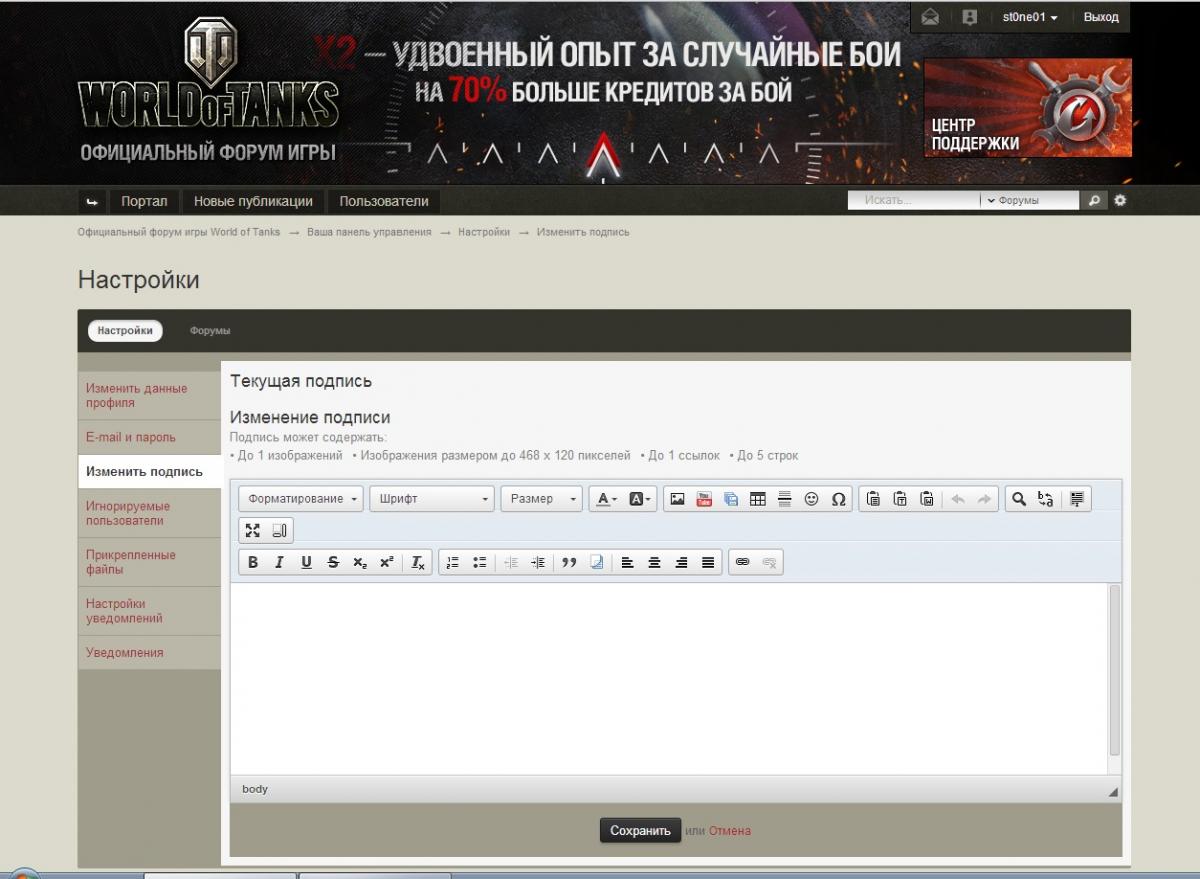Insert a quote block
Viewport: 1200px width, 879px height.
pyautogui.click(x=569, y=562)
